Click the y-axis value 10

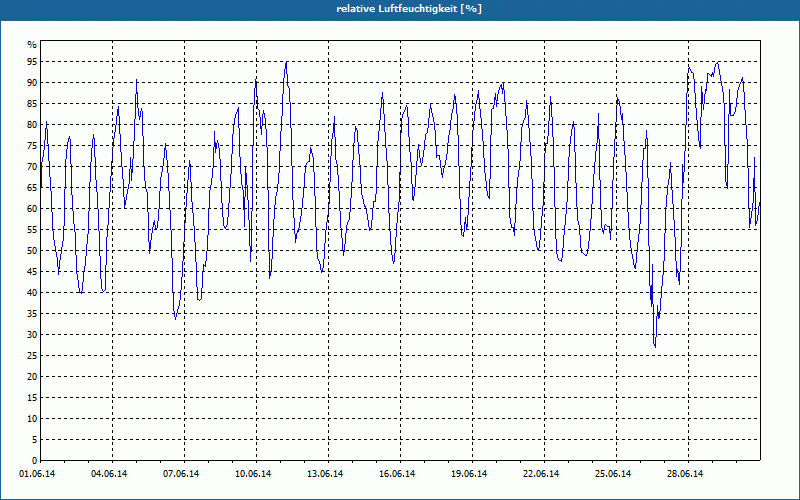32,419
